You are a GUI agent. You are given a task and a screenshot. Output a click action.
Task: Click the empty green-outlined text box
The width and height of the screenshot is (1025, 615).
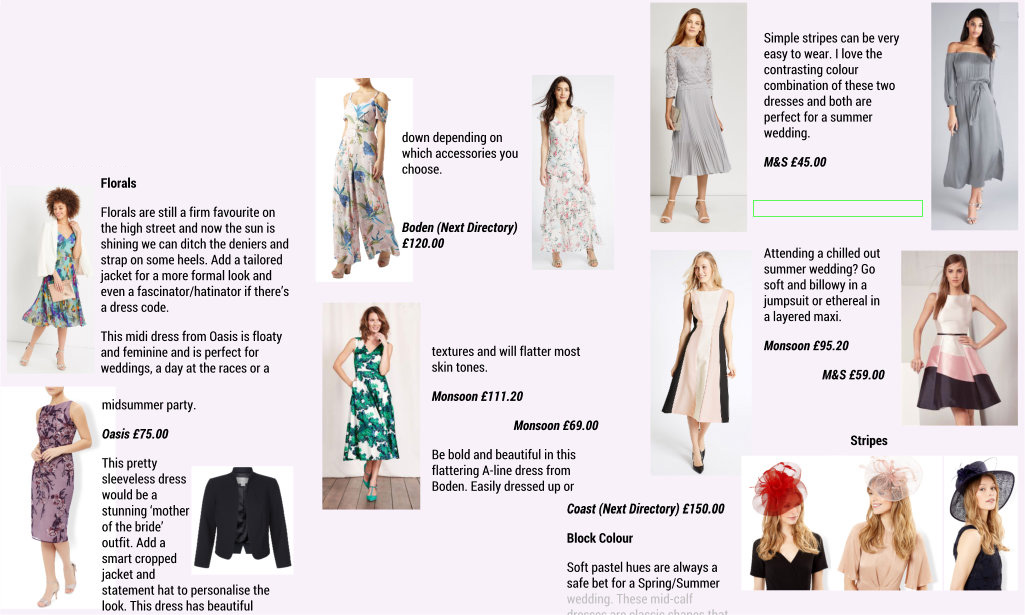(x=837, y=208)
